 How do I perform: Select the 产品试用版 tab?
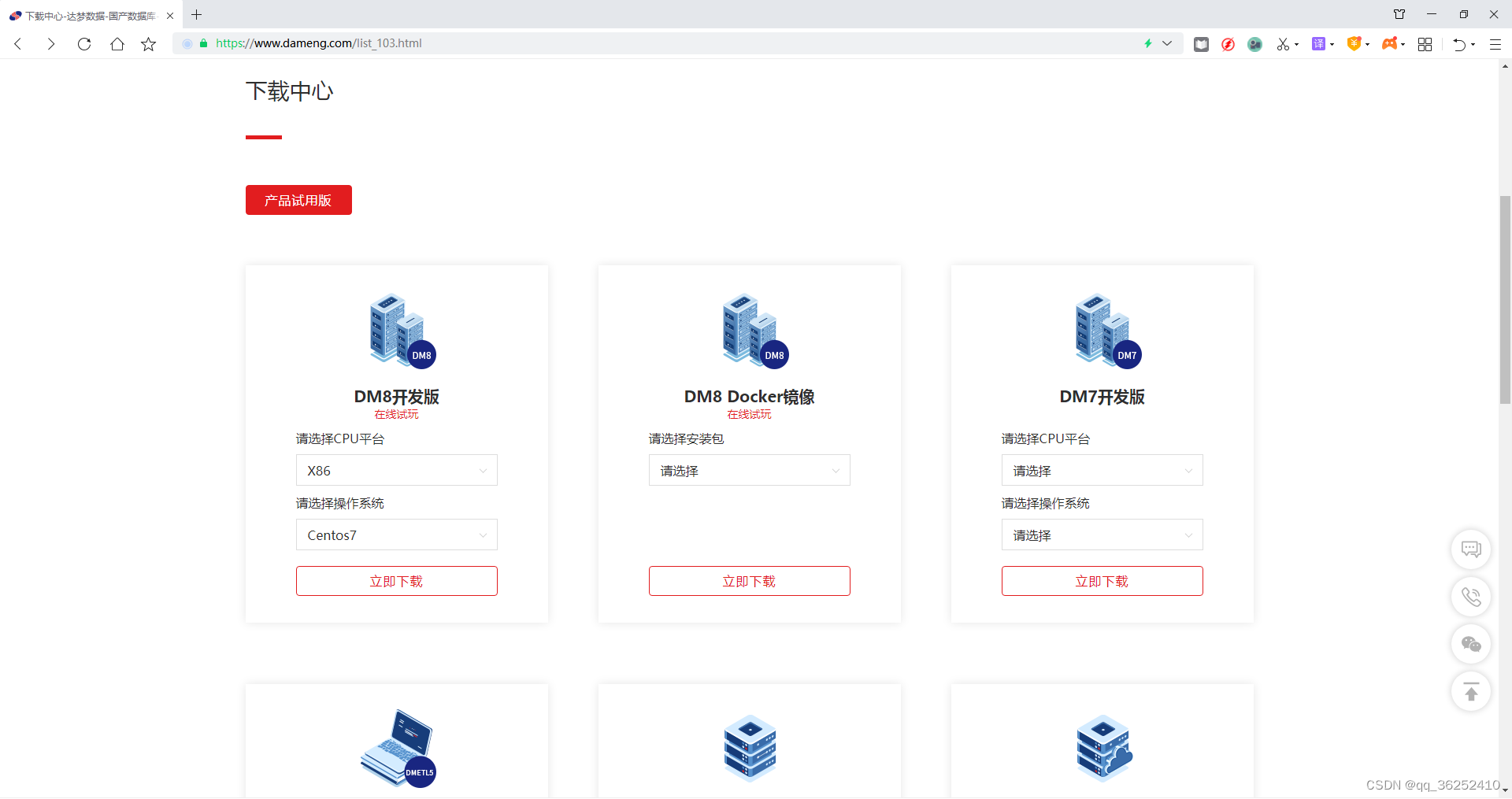[x=298, y=200]
